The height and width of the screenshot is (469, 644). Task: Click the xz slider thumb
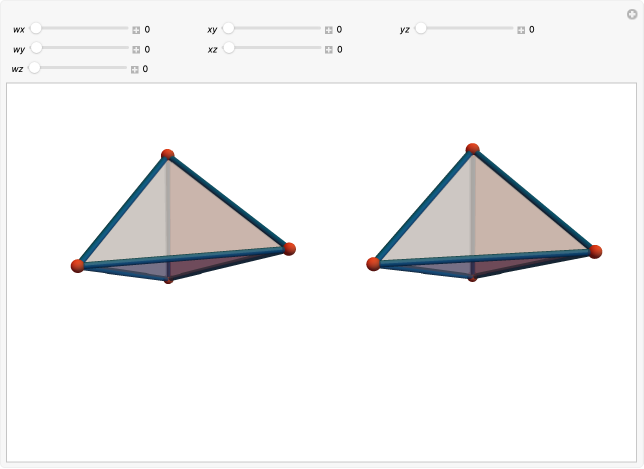[x=228, y=48]
